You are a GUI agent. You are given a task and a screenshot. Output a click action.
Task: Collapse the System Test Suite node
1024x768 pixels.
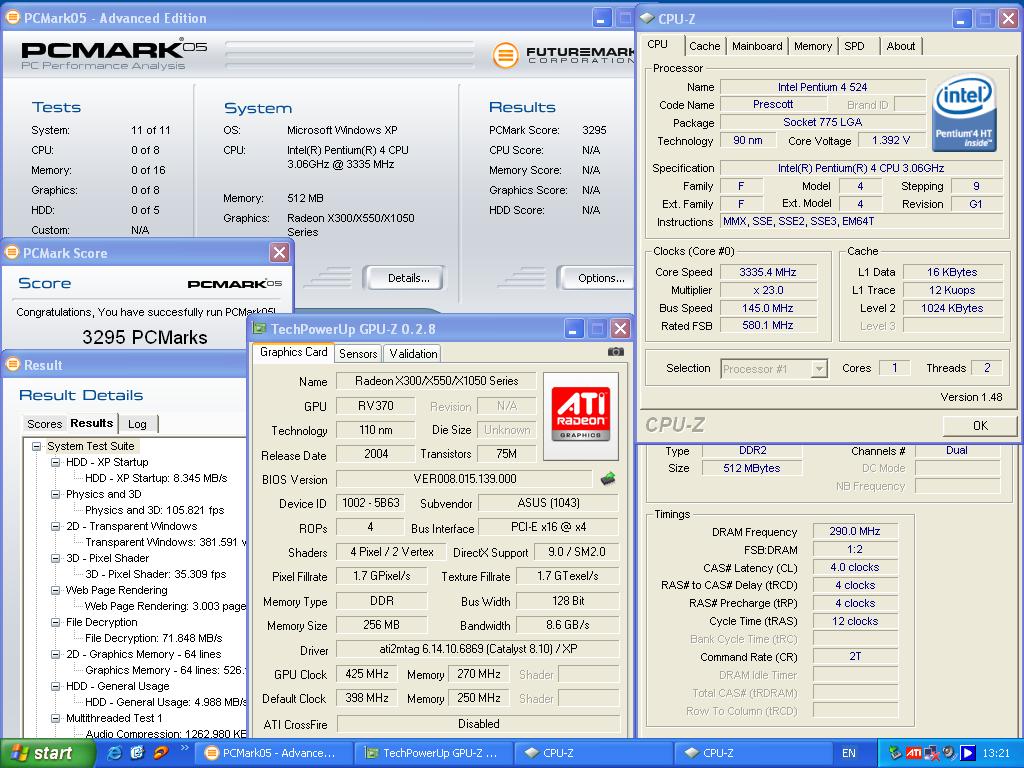coord(37,447)
